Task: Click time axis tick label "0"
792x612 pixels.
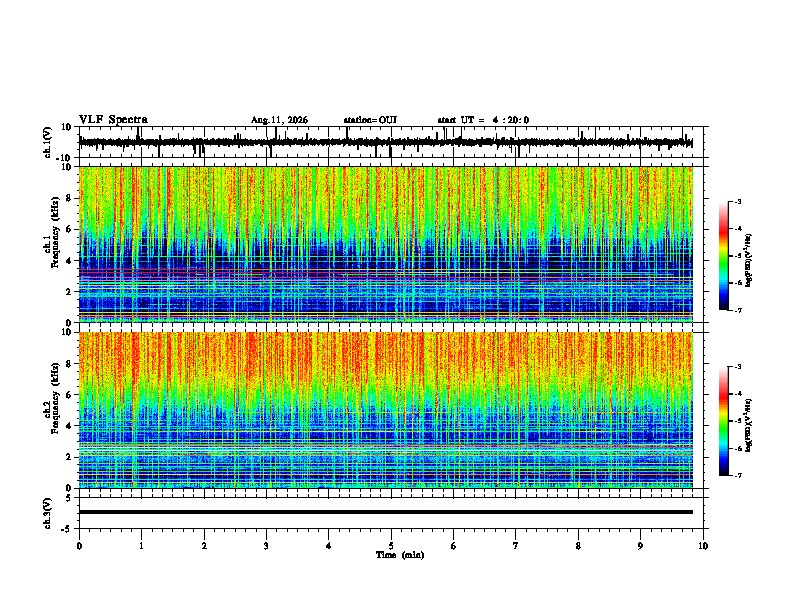Action: point(79,546)
